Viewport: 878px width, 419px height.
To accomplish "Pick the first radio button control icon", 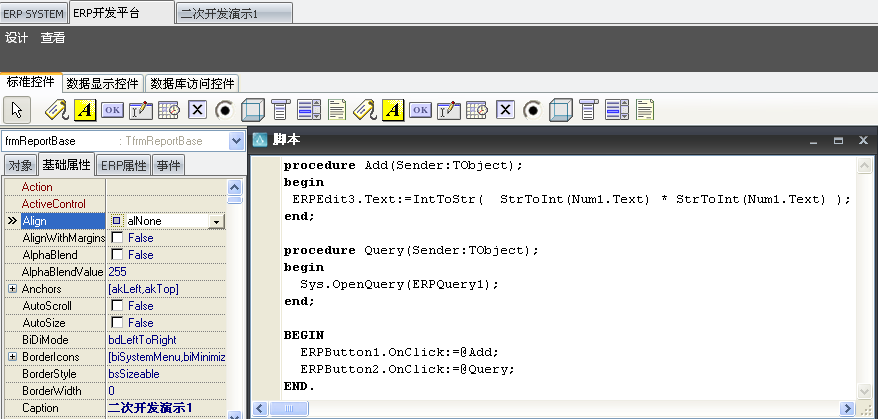I will tap(225, 110).
